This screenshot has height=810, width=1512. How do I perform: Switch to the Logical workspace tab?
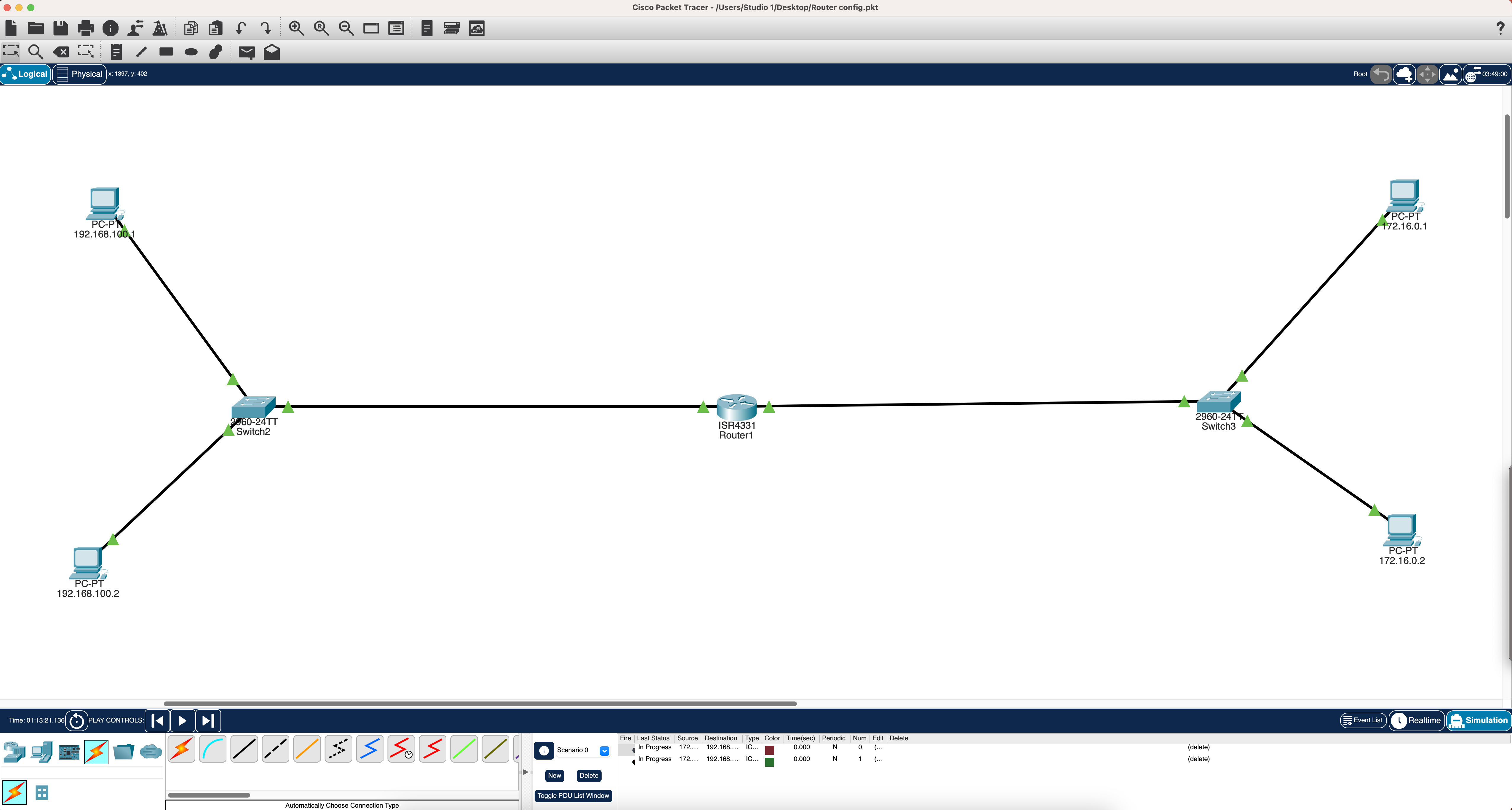click(x=26, y=74)
